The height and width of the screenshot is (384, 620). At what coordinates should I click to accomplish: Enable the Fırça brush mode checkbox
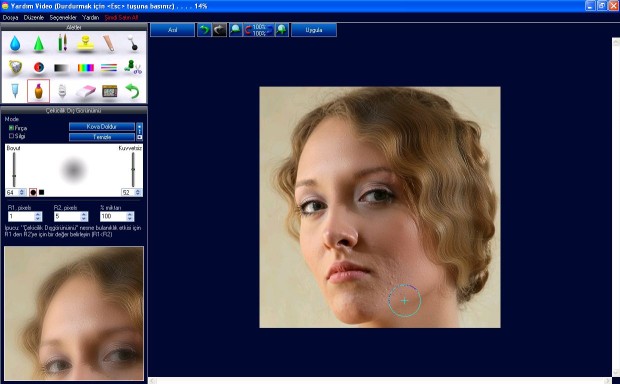pyautogui.click(x=11, y=128)
